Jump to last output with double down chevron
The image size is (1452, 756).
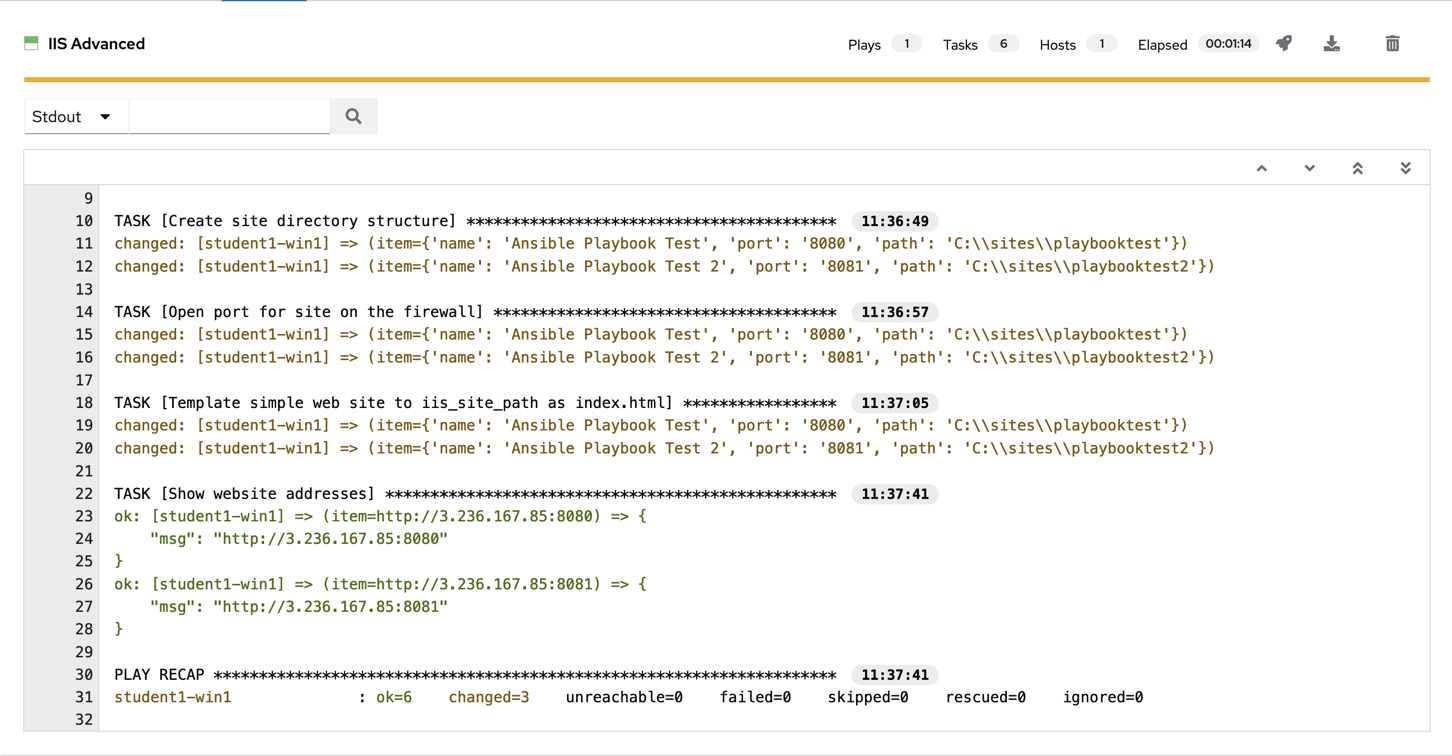pos(1405,168)
